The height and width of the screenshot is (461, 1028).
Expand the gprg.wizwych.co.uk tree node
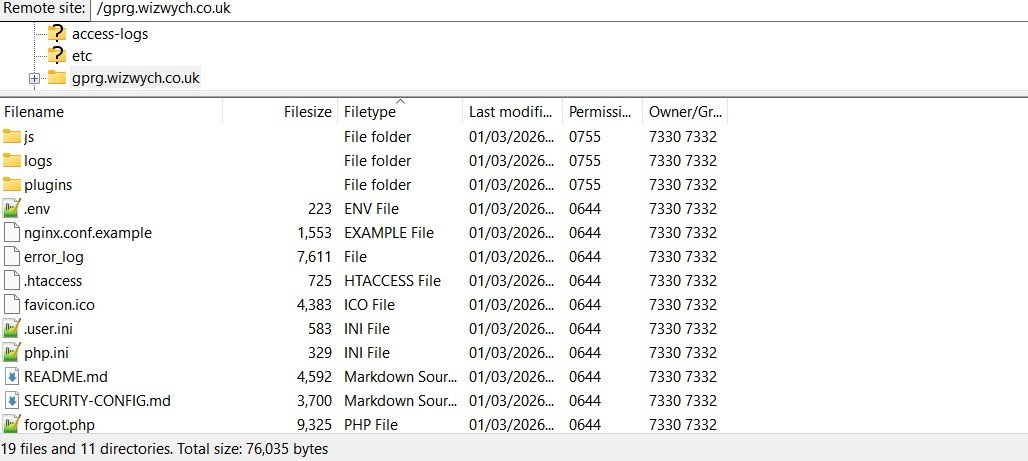click(x=34, y=78)
